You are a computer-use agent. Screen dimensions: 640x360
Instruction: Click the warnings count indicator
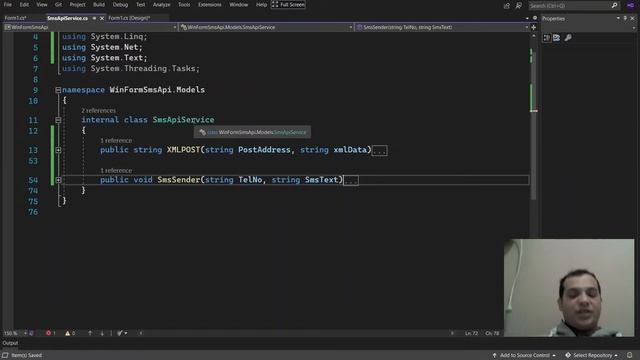(70, 333)
